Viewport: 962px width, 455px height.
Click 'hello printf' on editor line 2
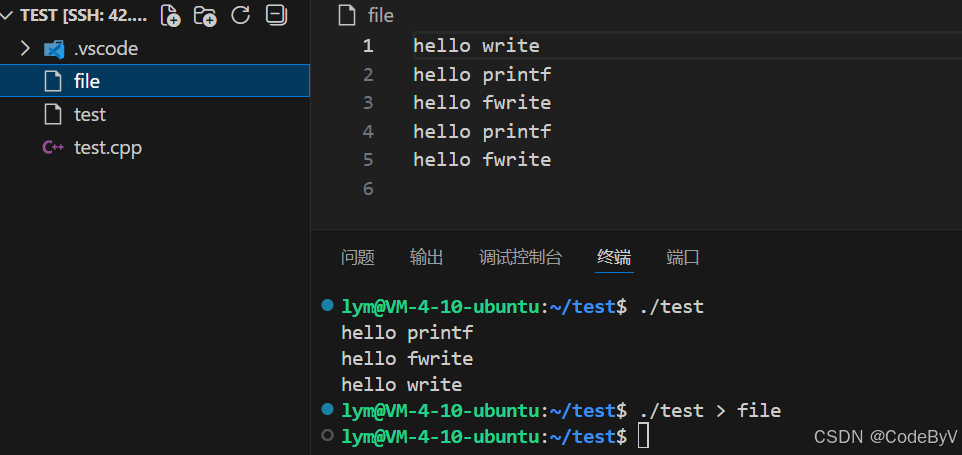click(x=482, y=75)
